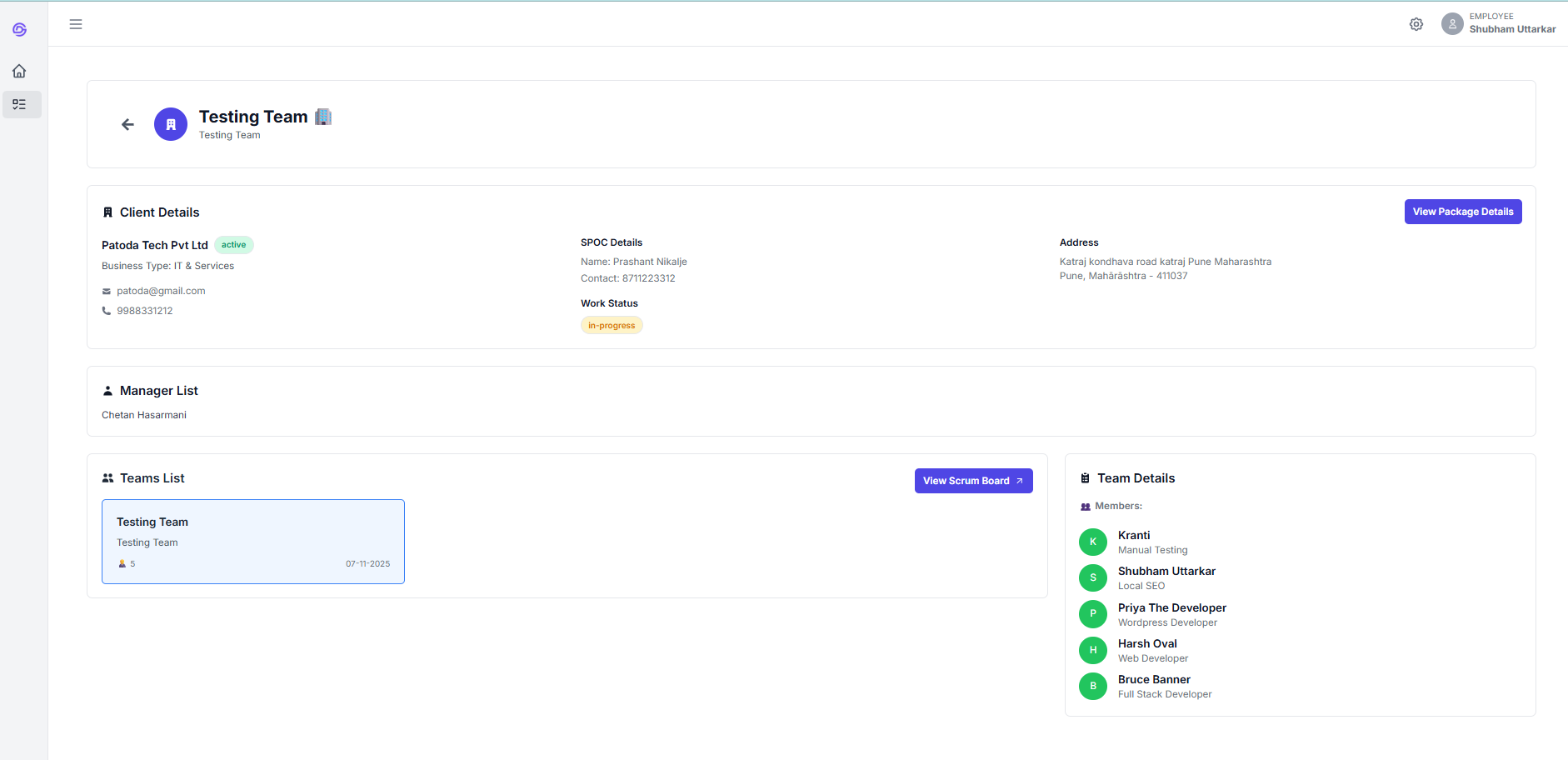
Task: Open the task list sidebar icon
Action: (x=20, y=105)
